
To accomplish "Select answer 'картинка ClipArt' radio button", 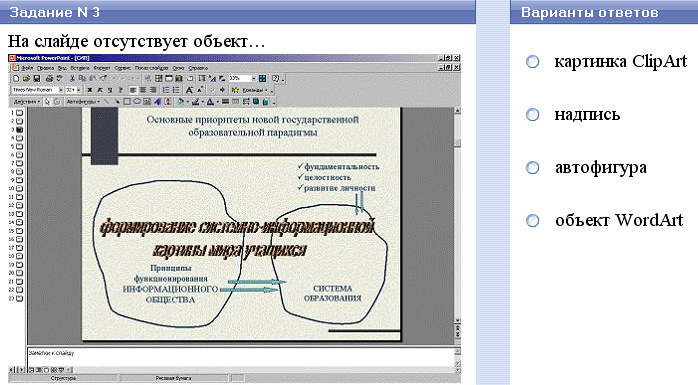I will (532, 61).
